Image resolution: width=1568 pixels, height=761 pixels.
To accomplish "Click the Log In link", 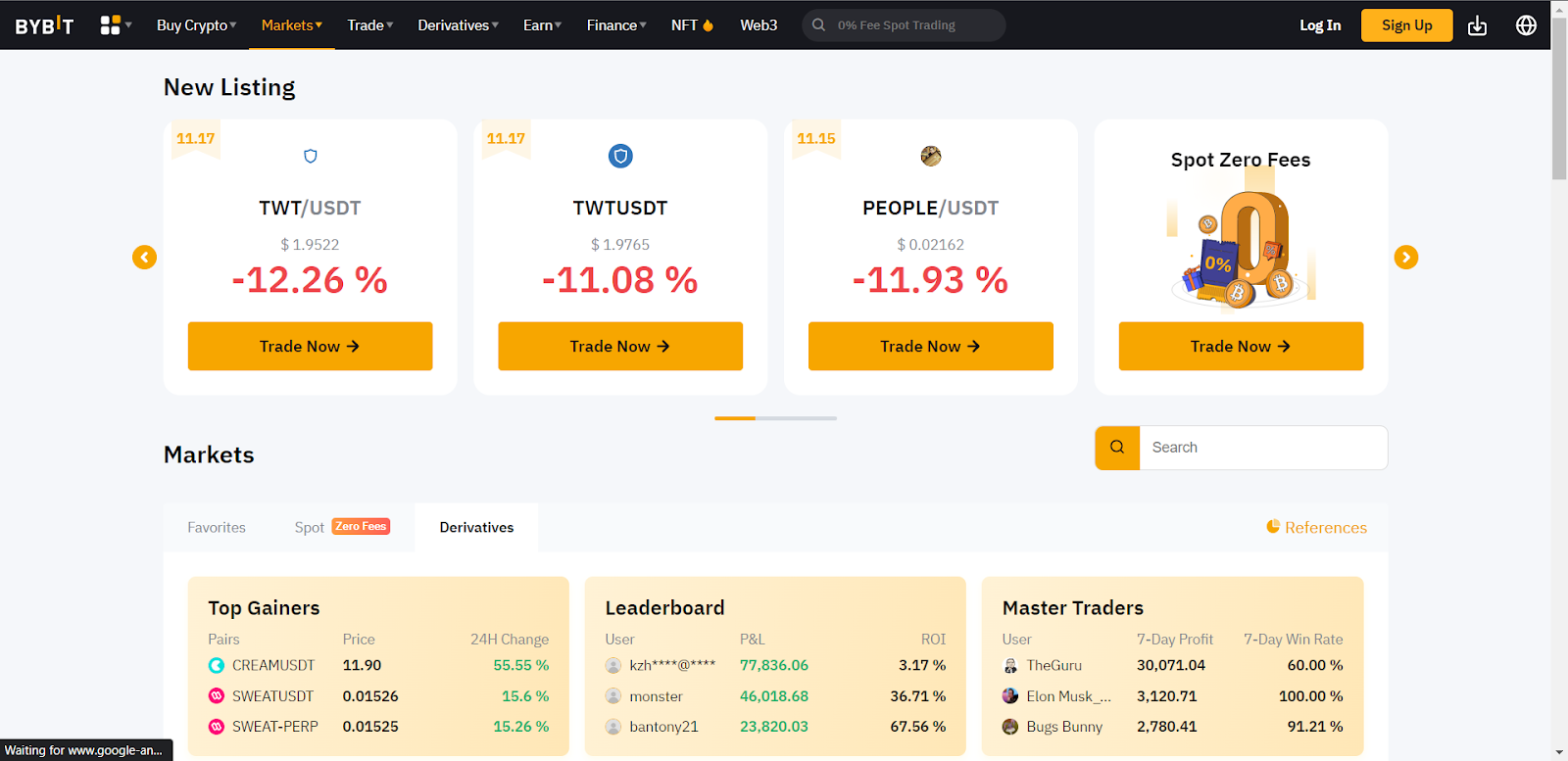I will (x=1320, y=25).
